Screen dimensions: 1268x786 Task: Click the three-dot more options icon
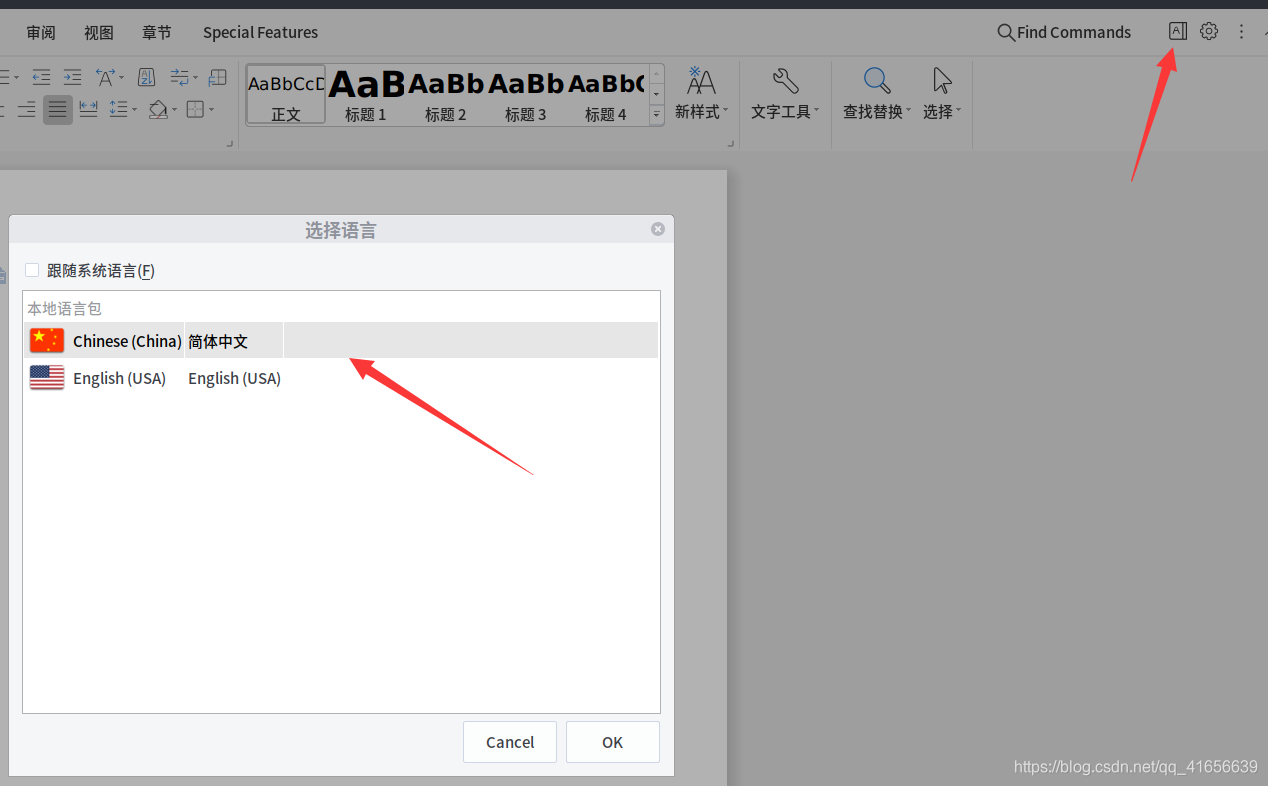click(1241, 31)
